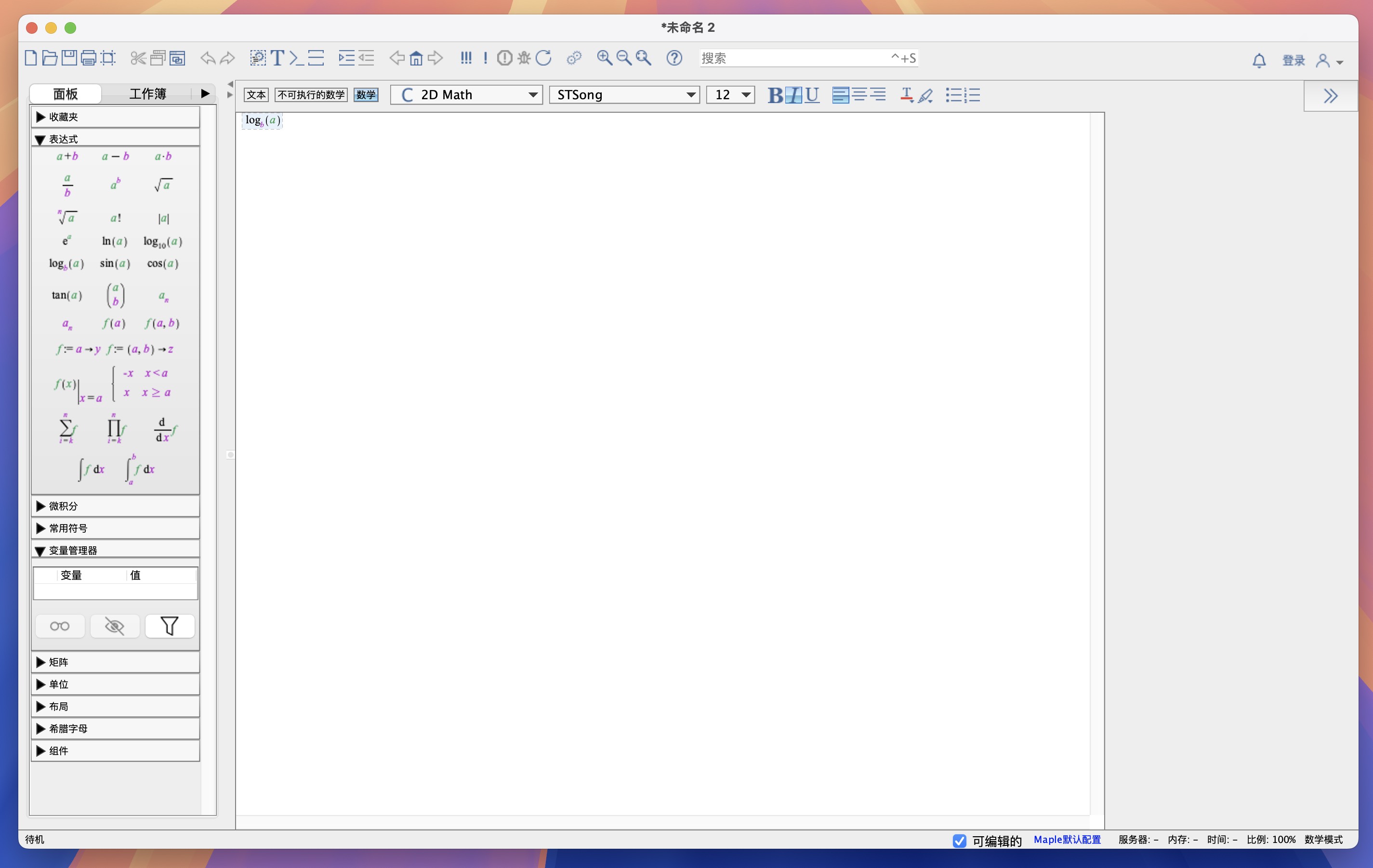Switch input to 数学 mode

point(366,94)
